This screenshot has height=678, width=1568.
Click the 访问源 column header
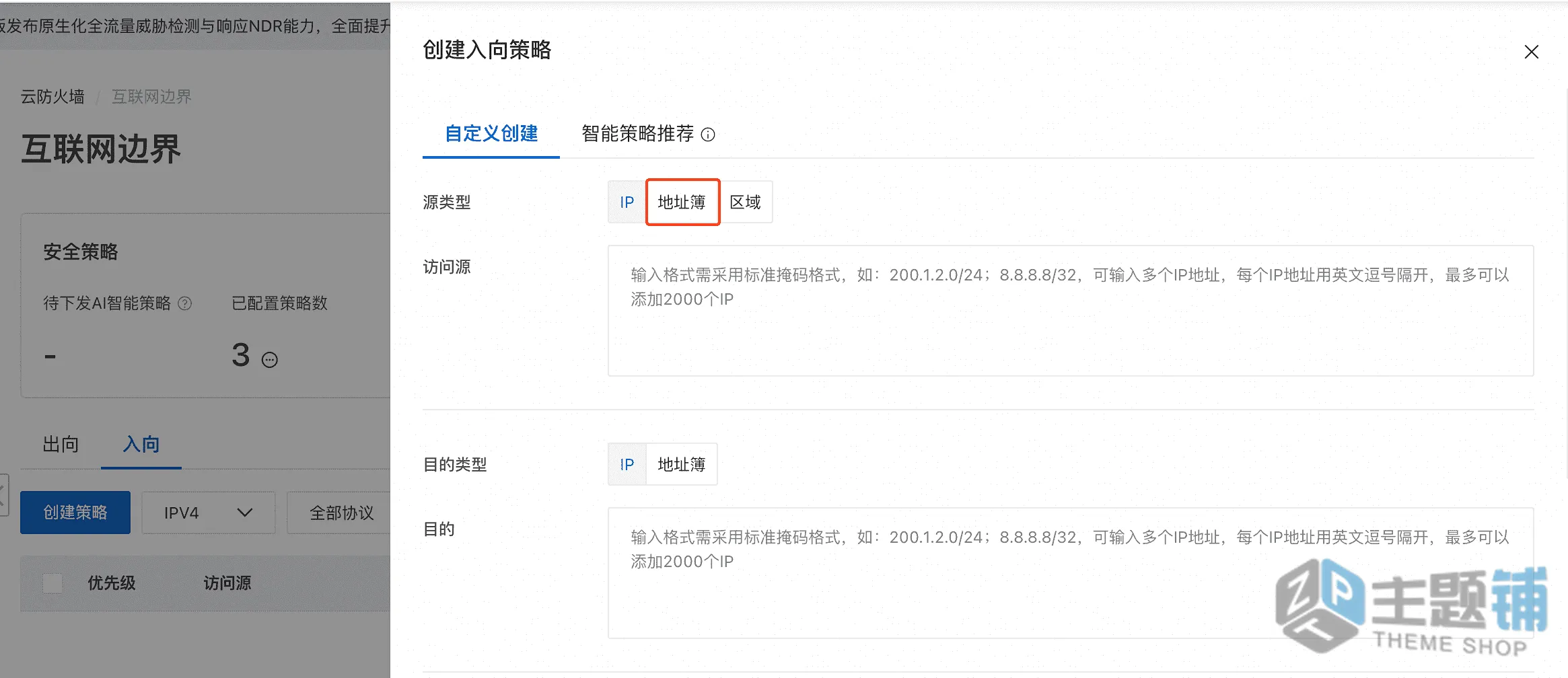227,583
